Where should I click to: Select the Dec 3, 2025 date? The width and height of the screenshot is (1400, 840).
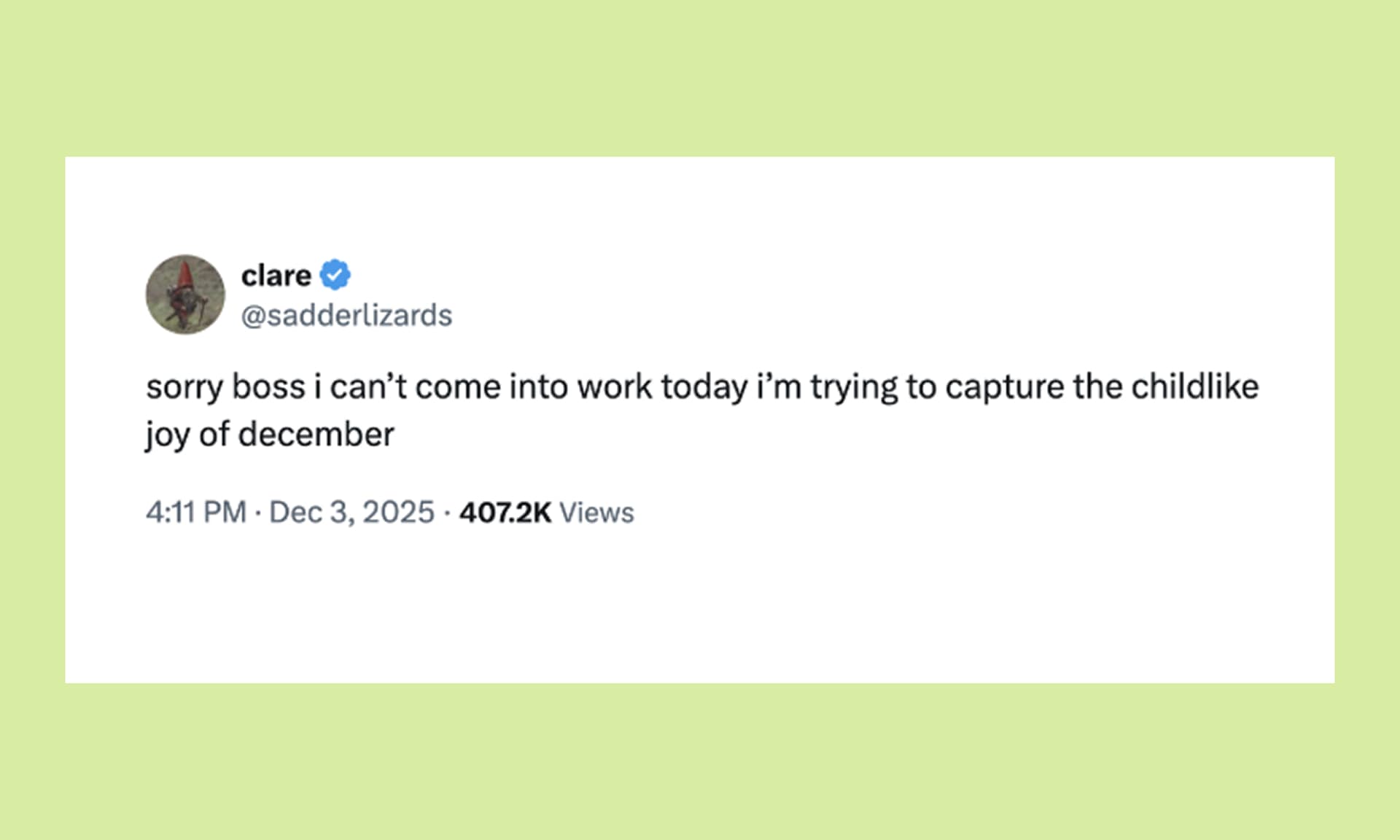351,513
